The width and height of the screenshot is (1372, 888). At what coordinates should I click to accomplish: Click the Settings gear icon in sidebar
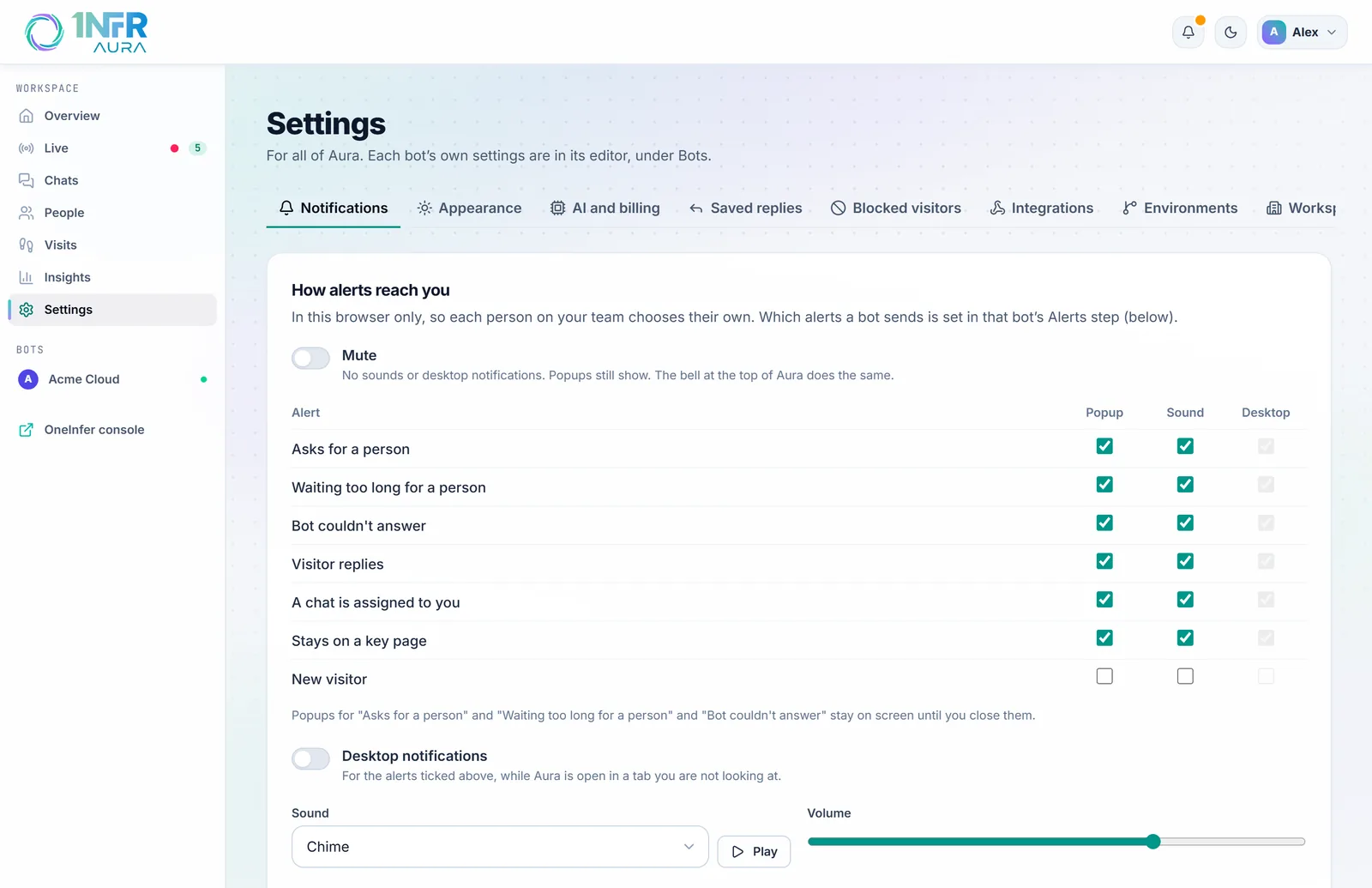click(x=27, y=310)
